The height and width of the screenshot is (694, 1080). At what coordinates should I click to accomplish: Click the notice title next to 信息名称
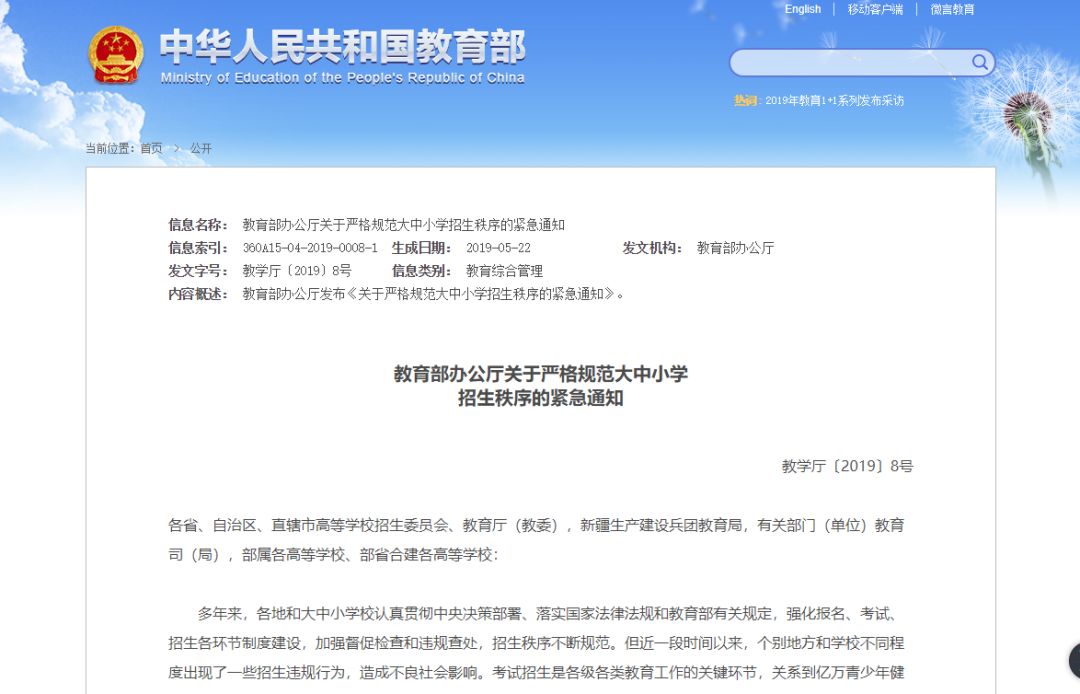[404, 225]
